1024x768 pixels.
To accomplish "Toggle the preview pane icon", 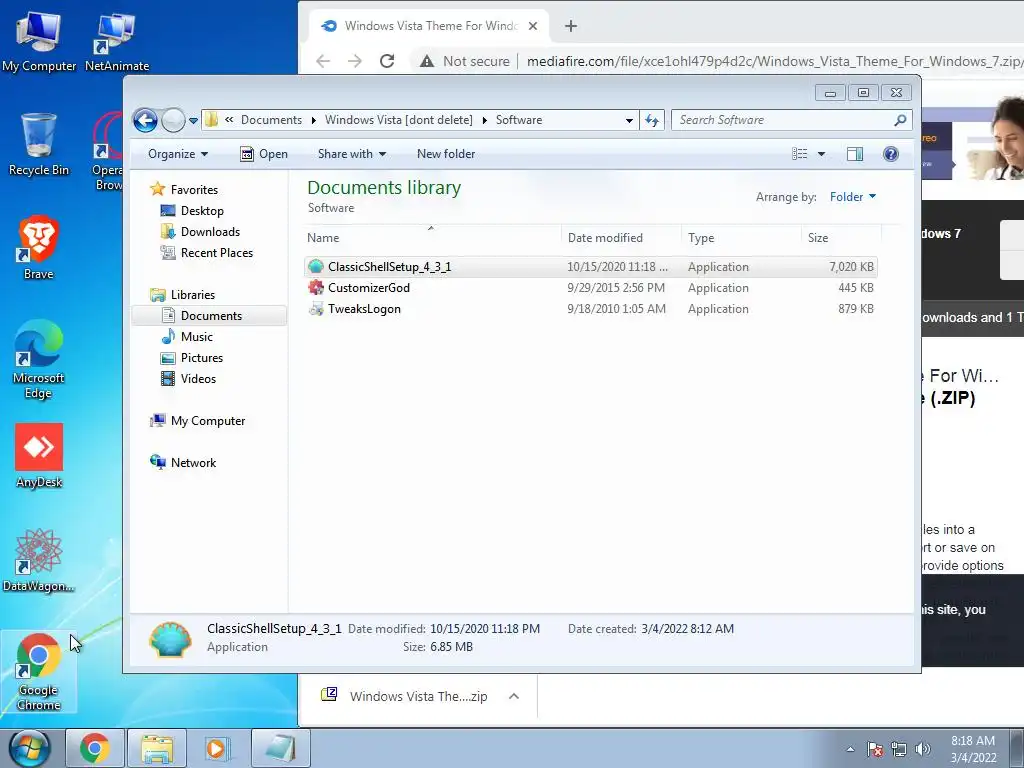I will coord(855,154).
